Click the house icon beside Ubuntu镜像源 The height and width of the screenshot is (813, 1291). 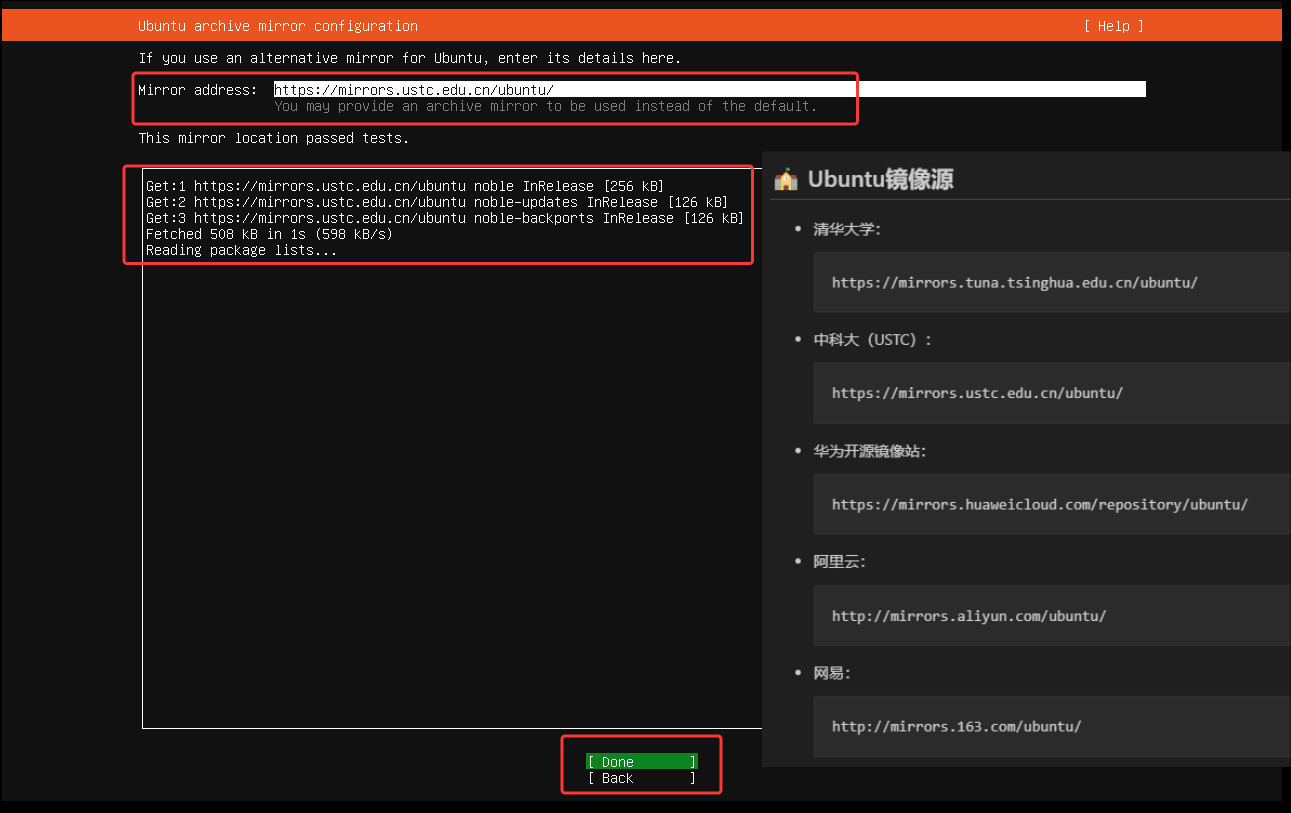coord(786,180)
